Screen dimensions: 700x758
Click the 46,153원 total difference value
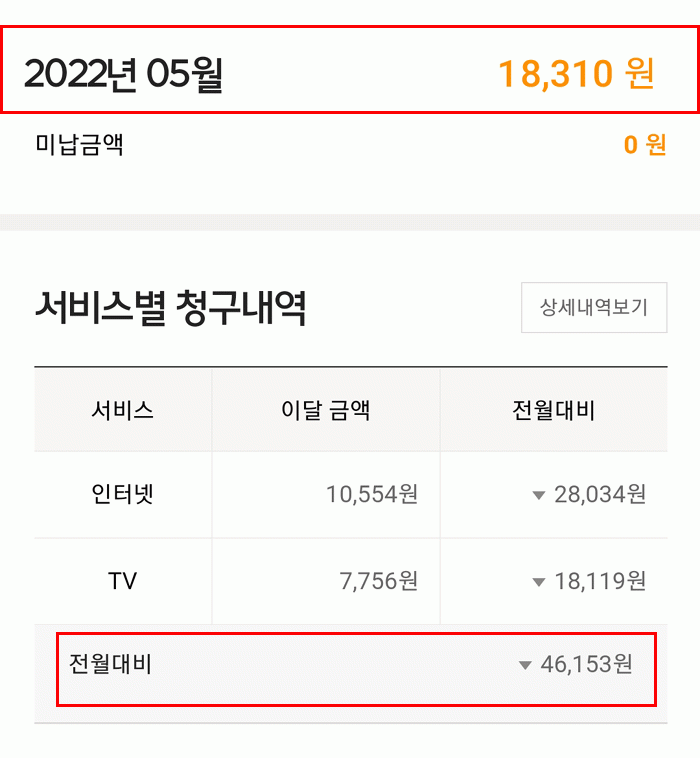pyautogui.click(x=587, y=665)
